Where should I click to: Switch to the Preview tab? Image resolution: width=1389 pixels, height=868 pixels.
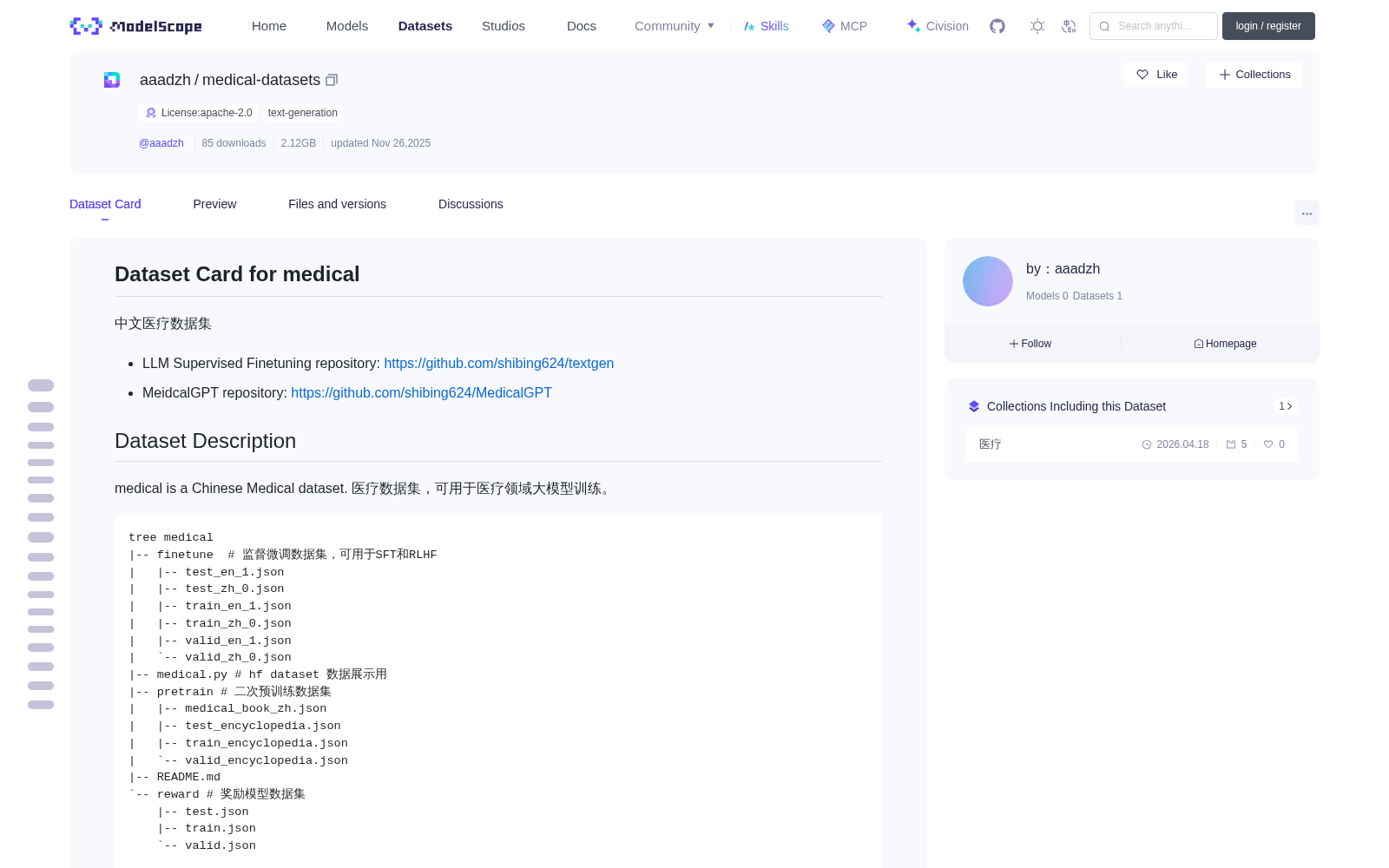214,204
